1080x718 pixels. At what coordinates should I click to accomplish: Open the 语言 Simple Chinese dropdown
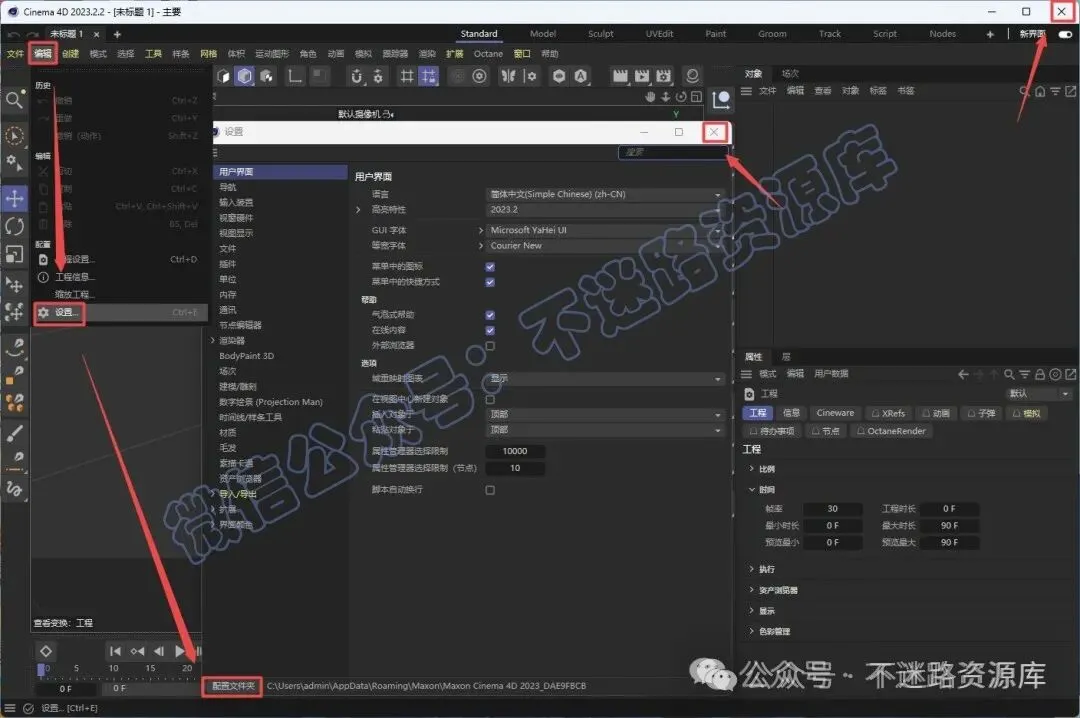coord(605,194)
